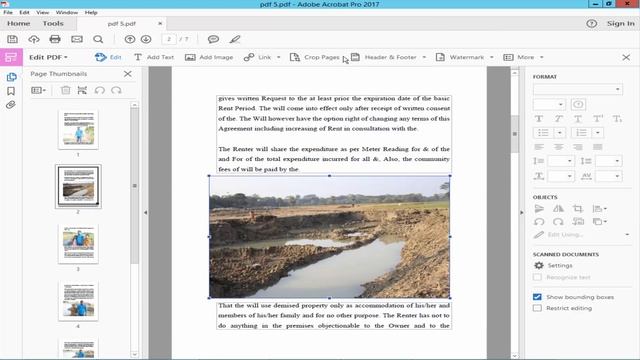640x360 pixels.
Task: Align text left in Format panel
Action: tap(539, 147)
